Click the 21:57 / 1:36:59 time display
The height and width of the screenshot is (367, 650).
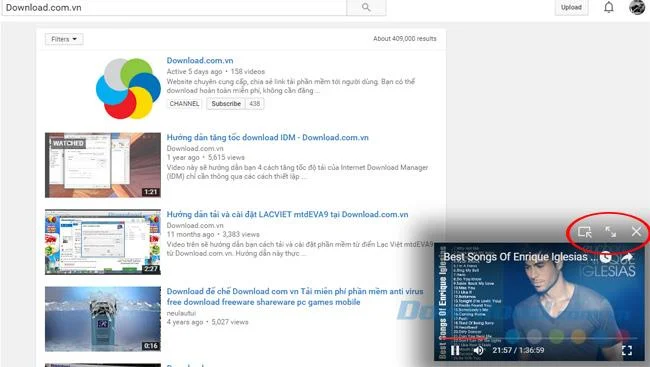click(x=518, y=350)
